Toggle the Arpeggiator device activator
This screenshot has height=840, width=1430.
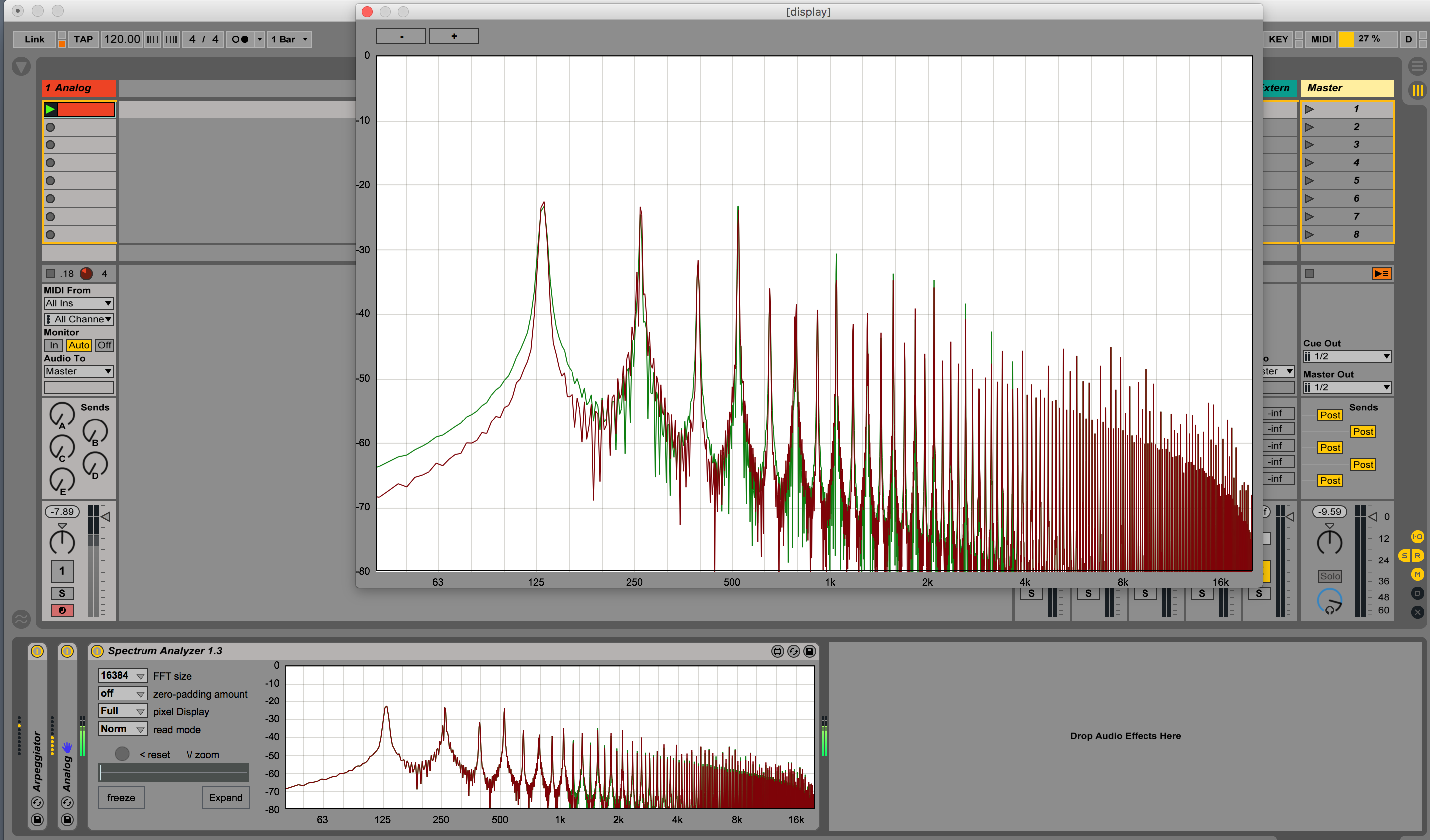[37, 651]
